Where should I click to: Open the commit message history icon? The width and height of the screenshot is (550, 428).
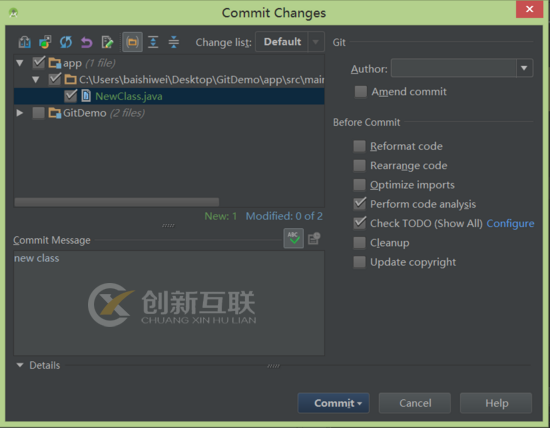pos(314,239)
